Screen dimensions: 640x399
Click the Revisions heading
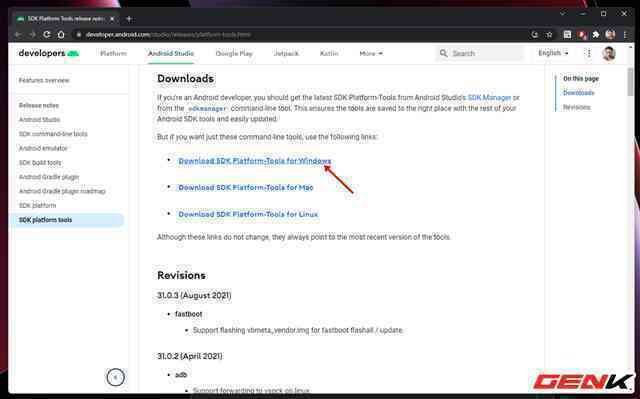click(181, 275)
